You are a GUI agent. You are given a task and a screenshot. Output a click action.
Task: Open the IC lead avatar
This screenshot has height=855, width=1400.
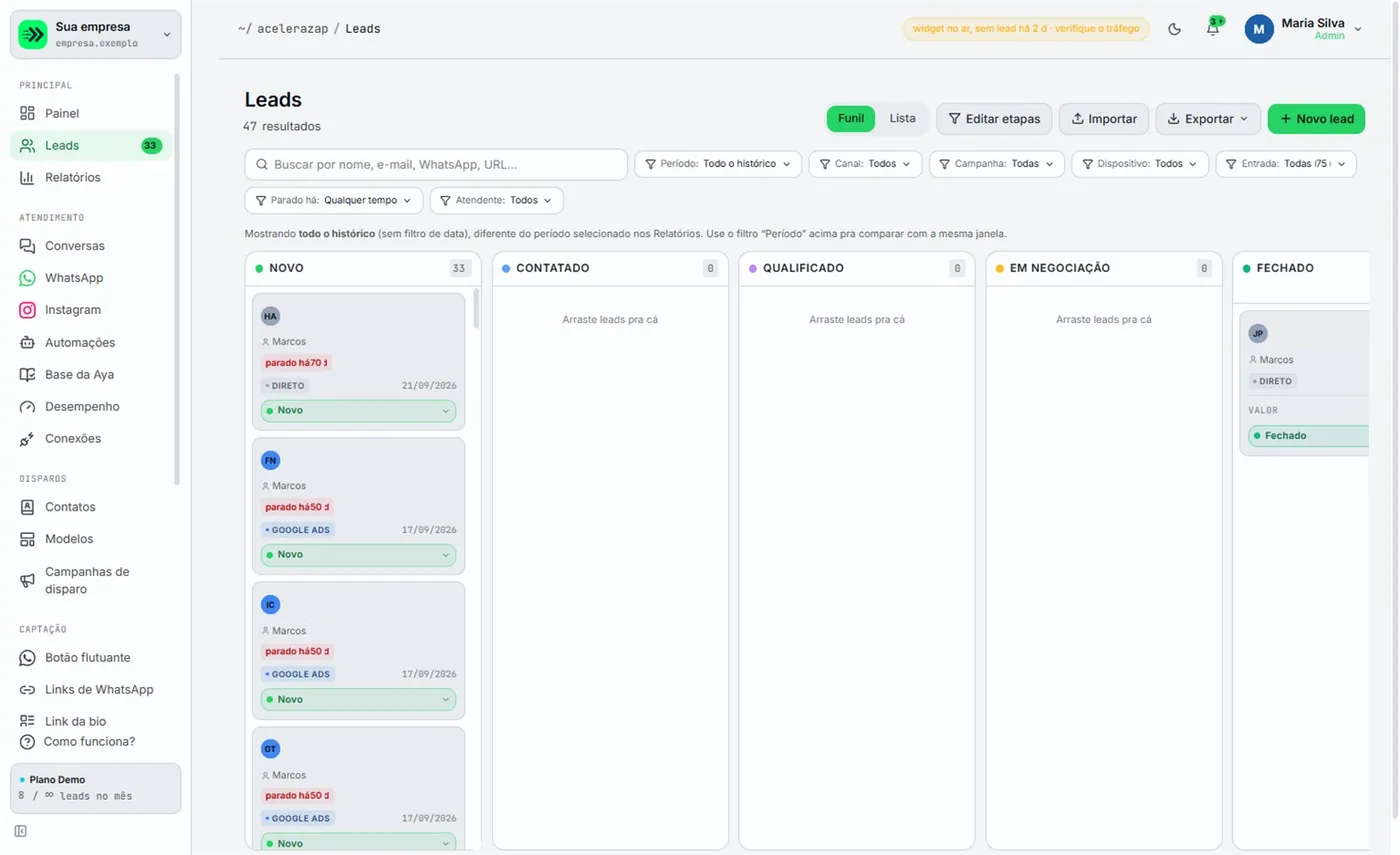270,605
